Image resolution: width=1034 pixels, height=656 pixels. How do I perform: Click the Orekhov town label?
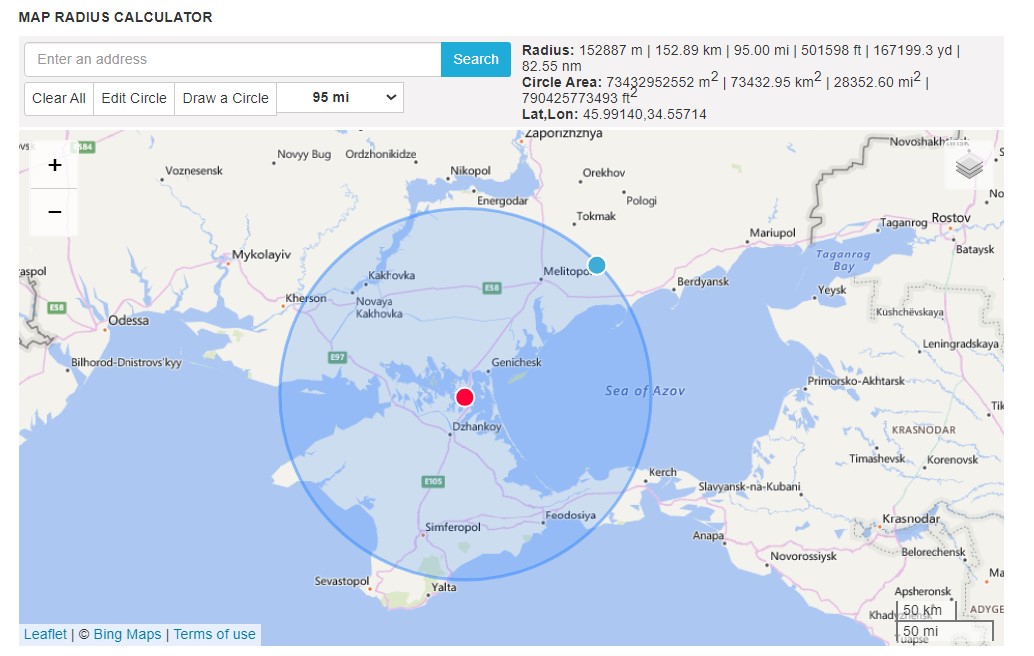coord(603,173)
